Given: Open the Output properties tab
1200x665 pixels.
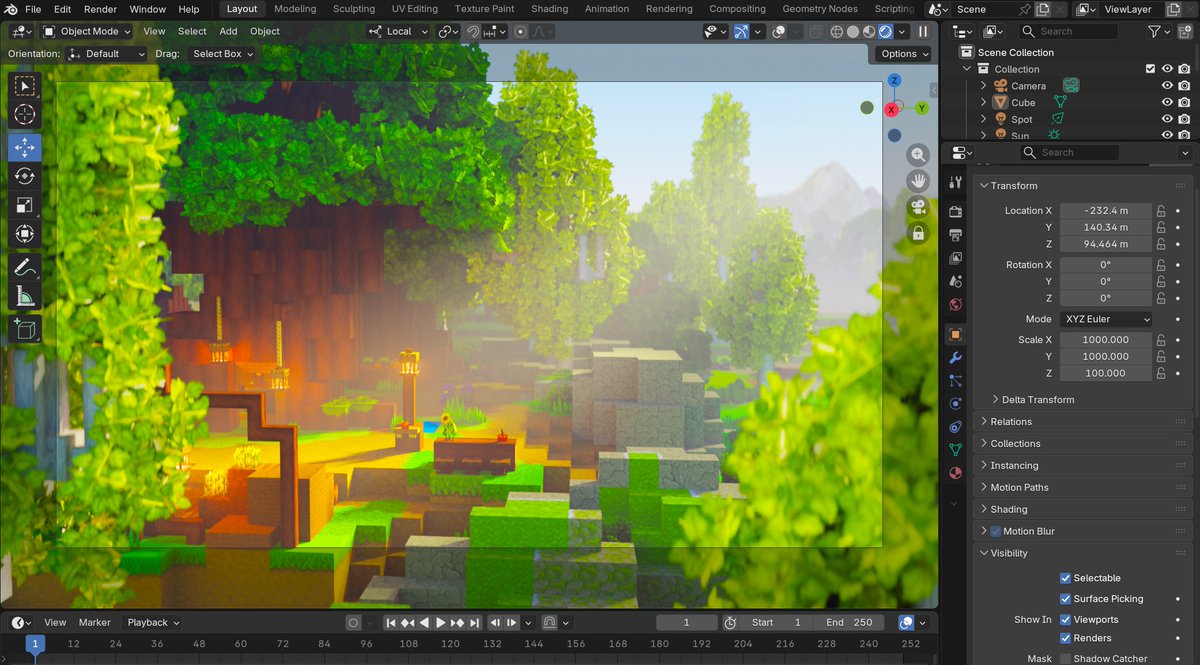Looking at the screenshot, I should [x=955, y=235].
